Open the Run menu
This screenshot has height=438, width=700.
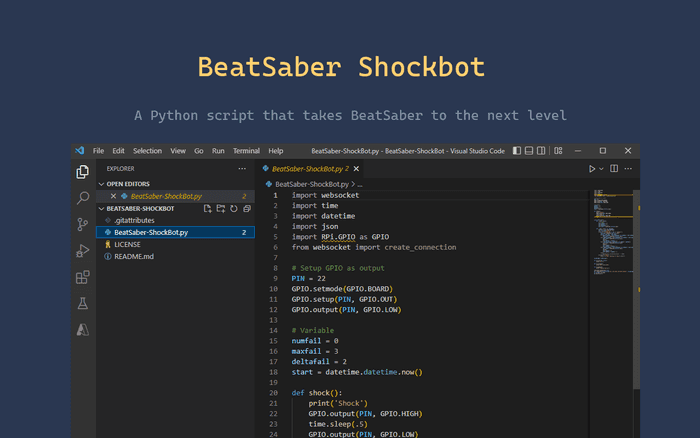[x=218, y=150]
